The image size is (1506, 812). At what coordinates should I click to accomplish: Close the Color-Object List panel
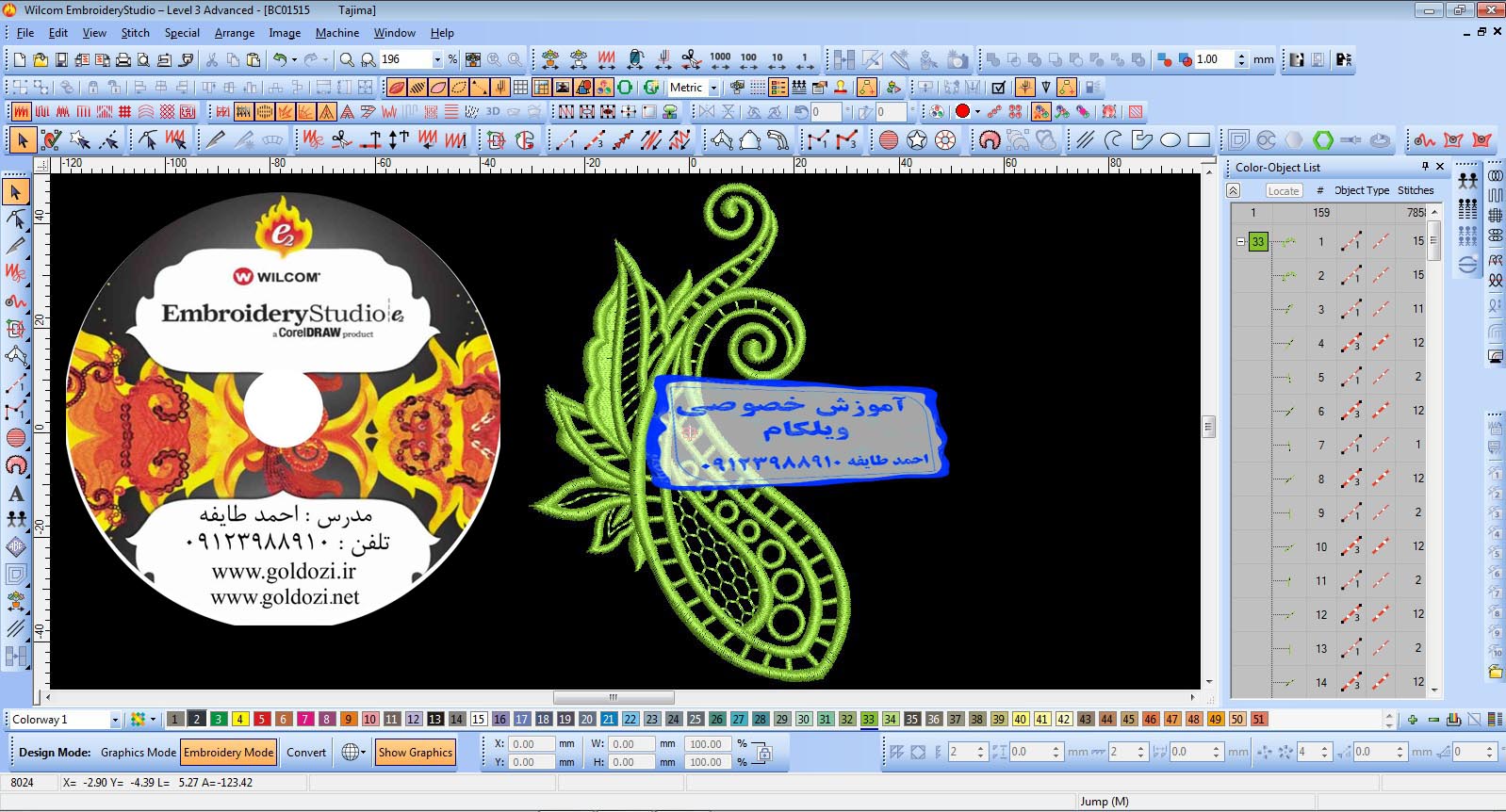[1440, 167]
